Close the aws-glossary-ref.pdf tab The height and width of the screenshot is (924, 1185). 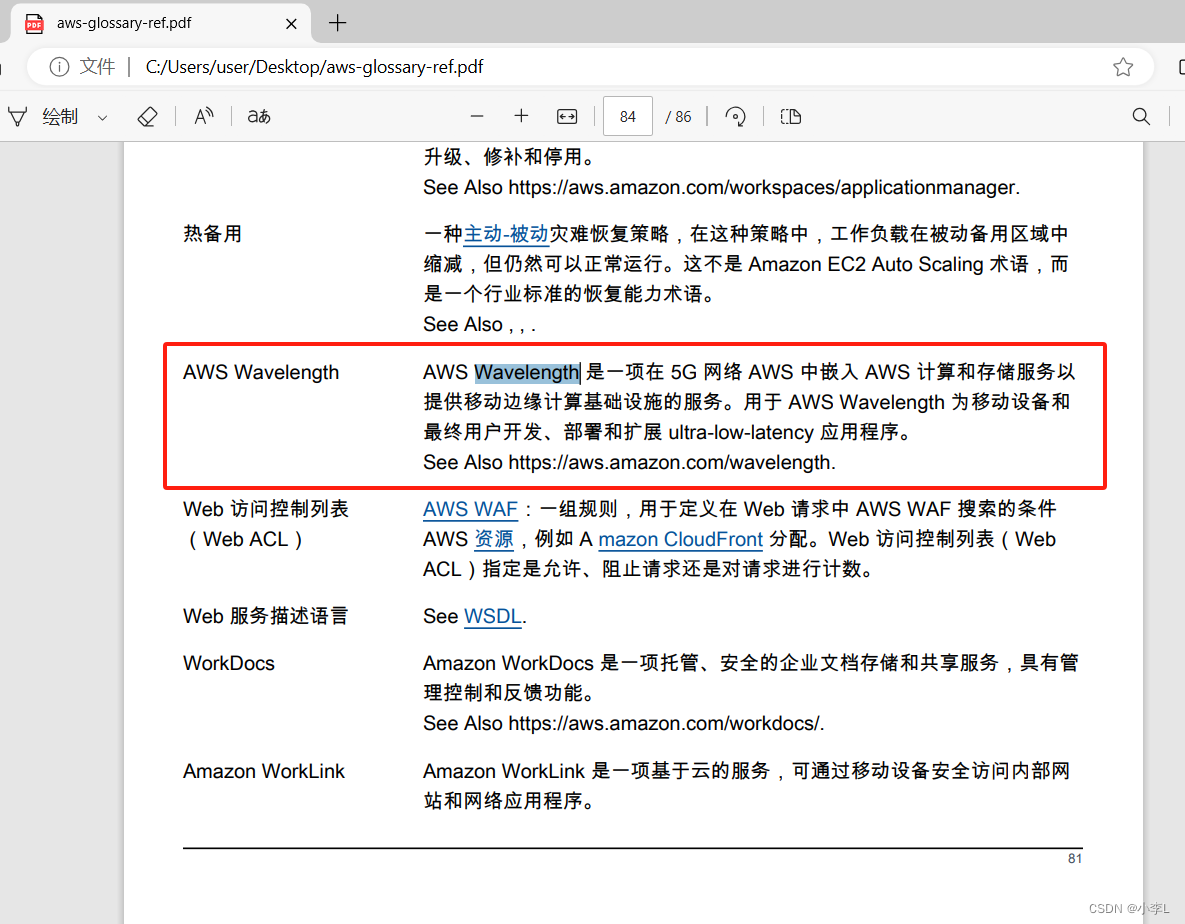pos(291,23)
